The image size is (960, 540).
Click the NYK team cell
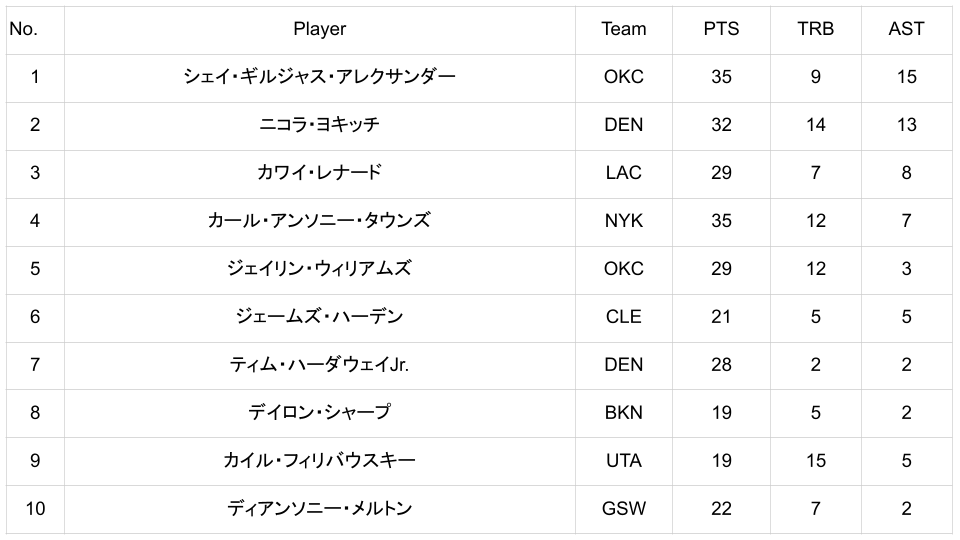tap(623, 221)
